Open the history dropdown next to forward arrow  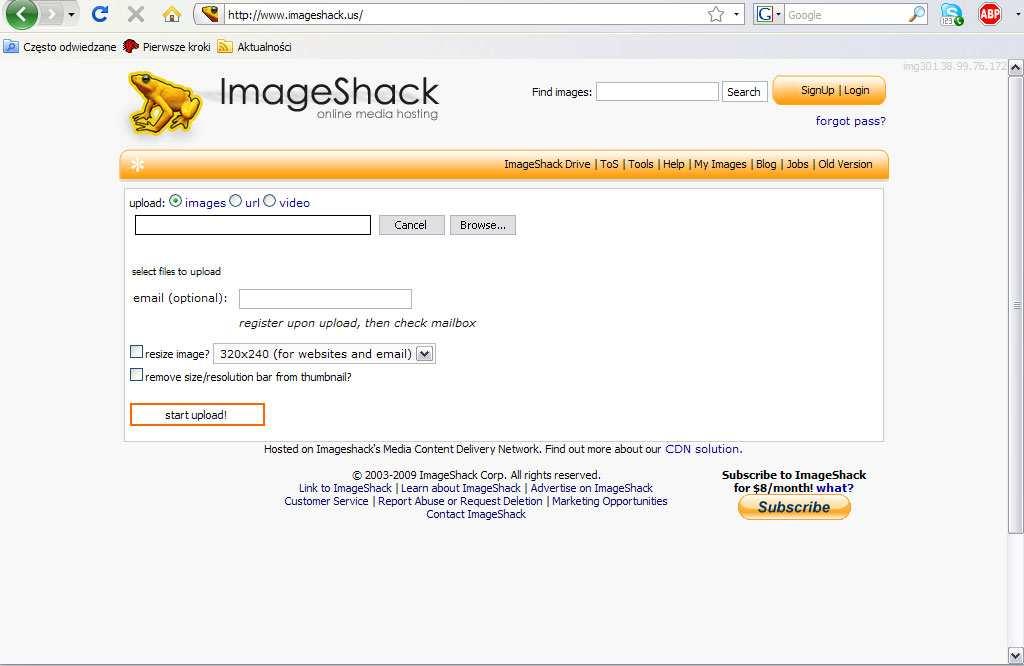click(71, 14)
